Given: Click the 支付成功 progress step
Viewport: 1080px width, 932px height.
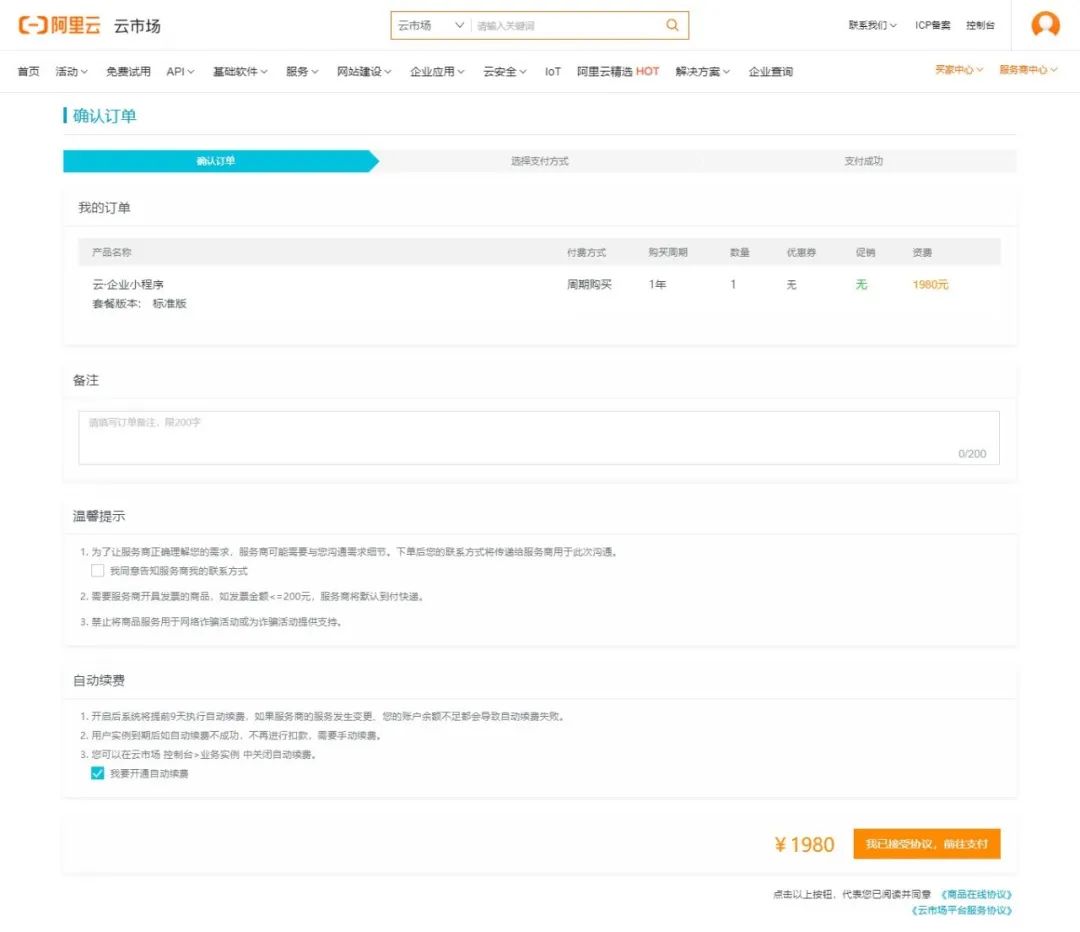Looking at the screenshot, I should 864,161.
